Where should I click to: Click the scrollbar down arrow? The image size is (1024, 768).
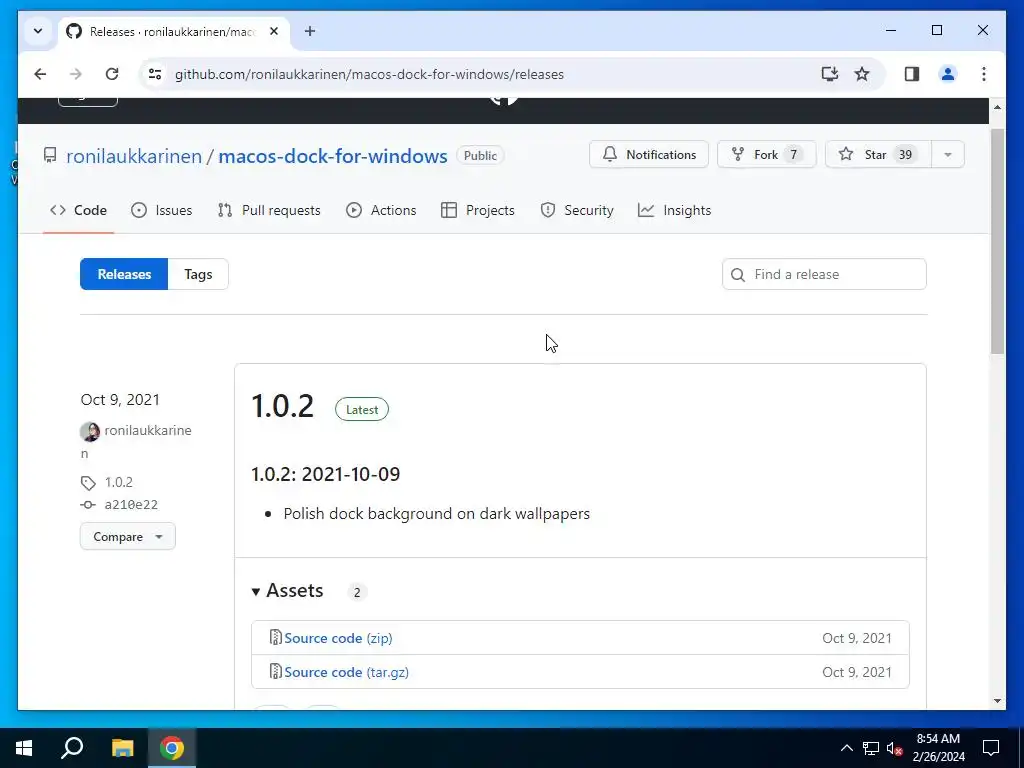[x=997, y=701]
